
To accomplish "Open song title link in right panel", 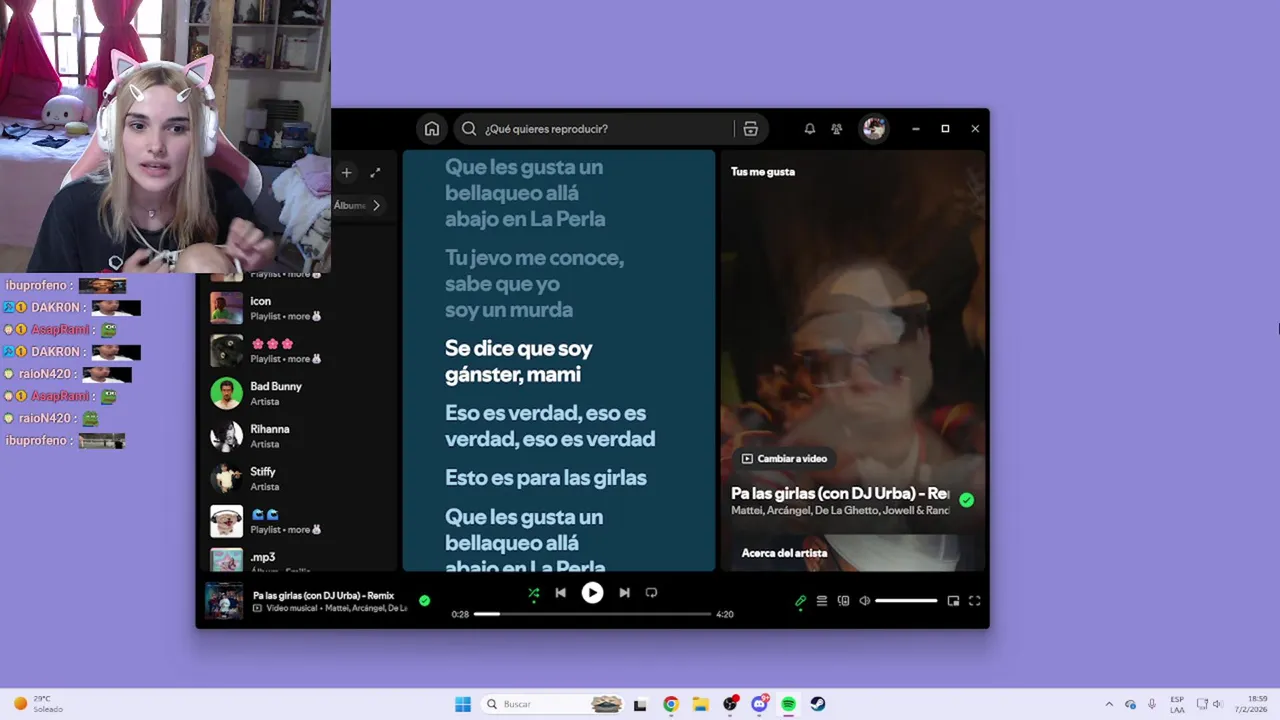I will (x=840, y=493).
